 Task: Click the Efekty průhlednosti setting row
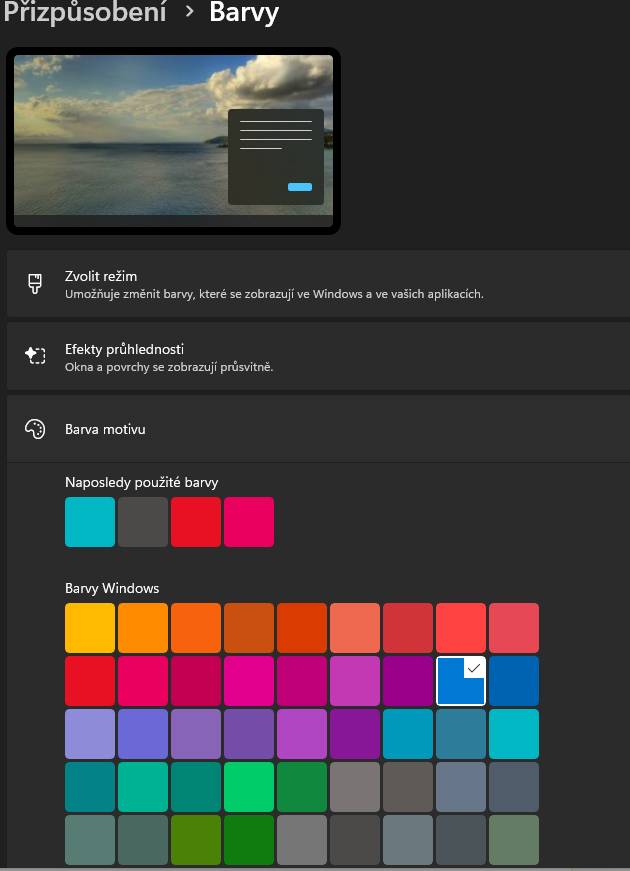coord(318,357)
